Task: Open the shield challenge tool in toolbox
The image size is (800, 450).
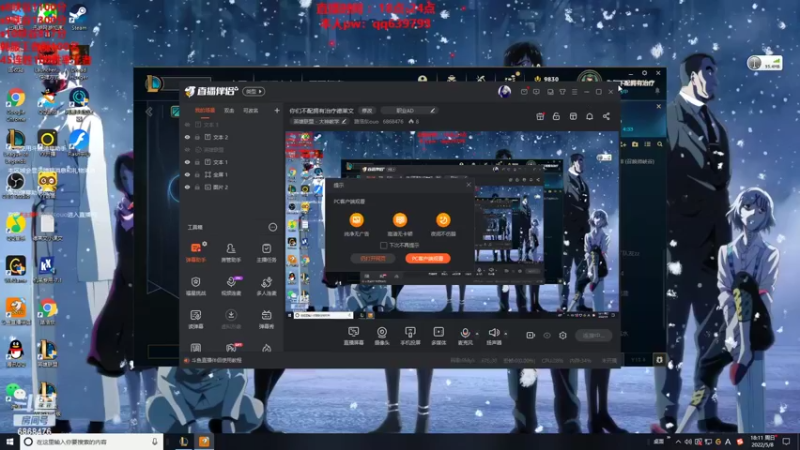Action: tap(196, 286)
